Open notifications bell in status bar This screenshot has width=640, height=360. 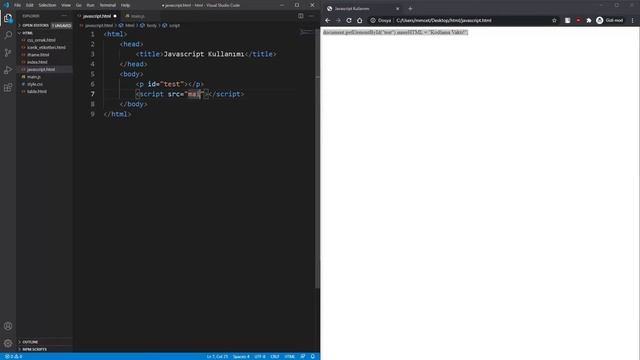[x=313, y=356]
